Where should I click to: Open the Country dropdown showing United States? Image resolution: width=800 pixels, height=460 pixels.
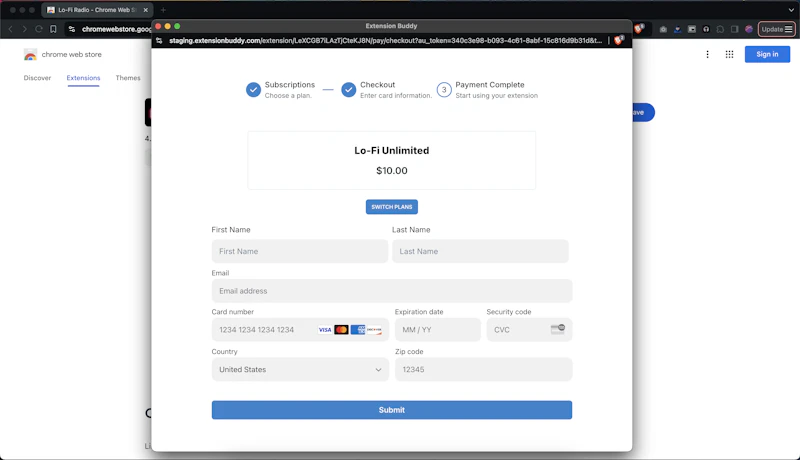click(x=300, y=369)
